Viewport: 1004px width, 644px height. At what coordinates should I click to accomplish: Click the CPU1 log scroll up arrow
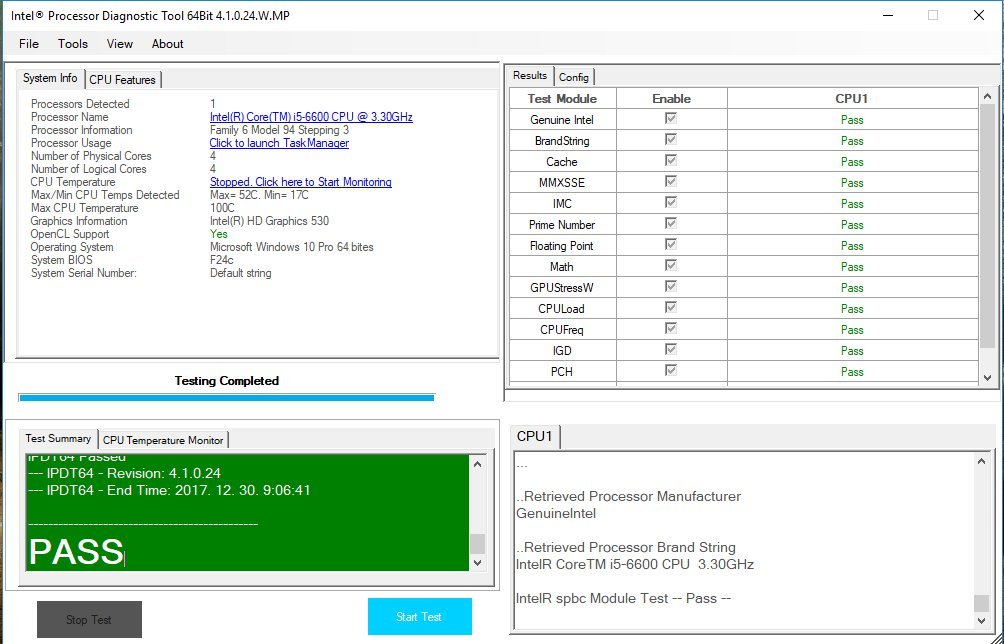(982, 462)
